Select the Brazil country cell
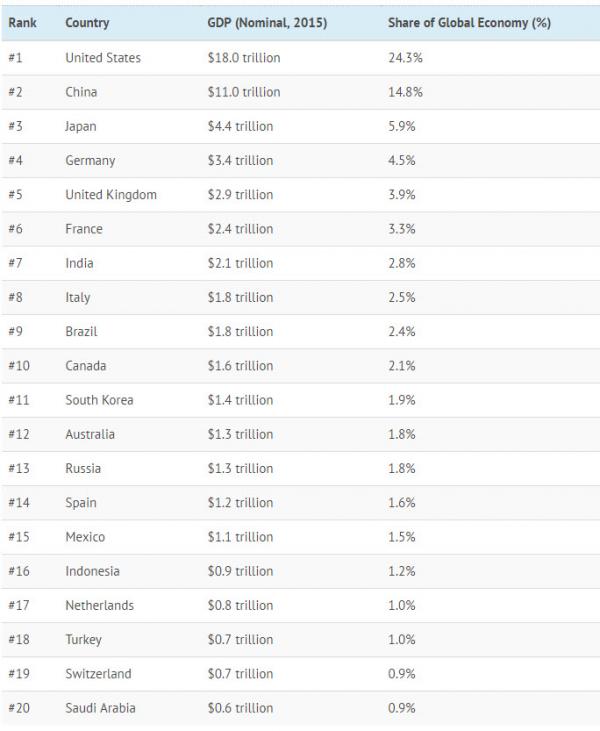The image size is (600, 731). coord(81,332)
